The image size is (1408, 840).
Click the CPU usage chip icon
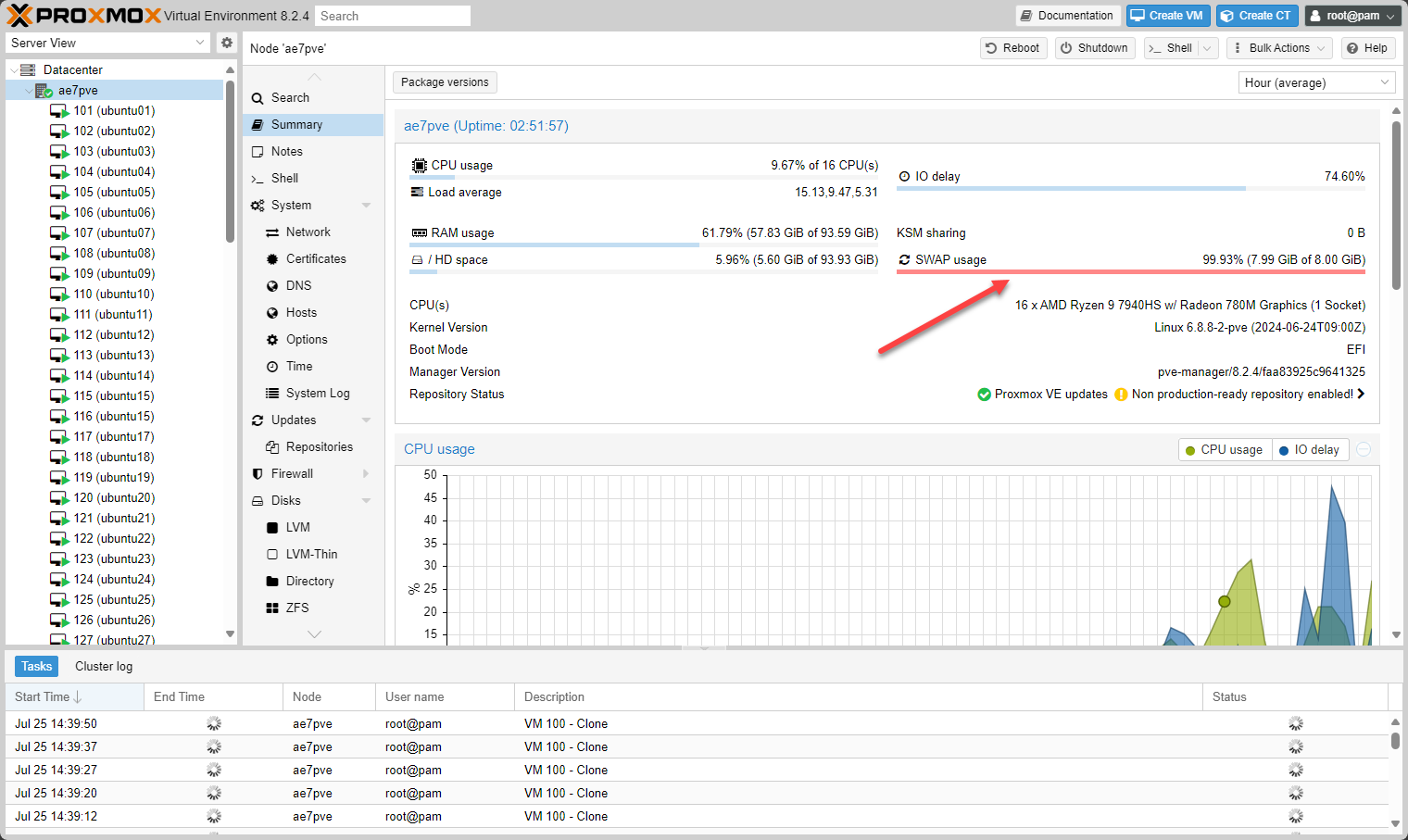tap(420, 166)
